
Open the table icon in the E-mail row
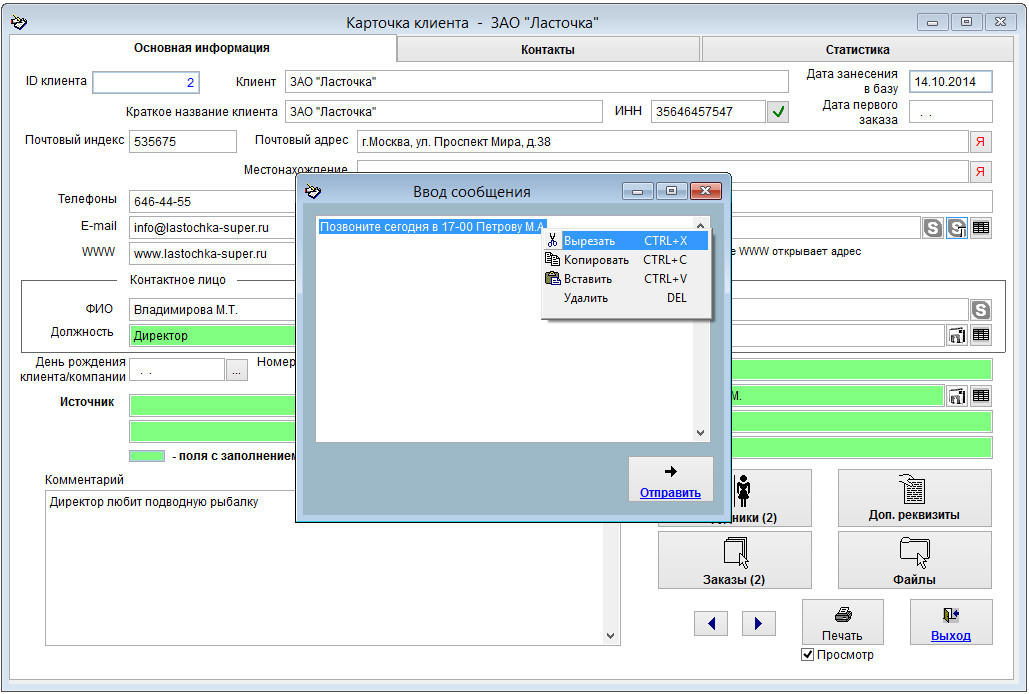pyautogui.click(x=980, y=228)
